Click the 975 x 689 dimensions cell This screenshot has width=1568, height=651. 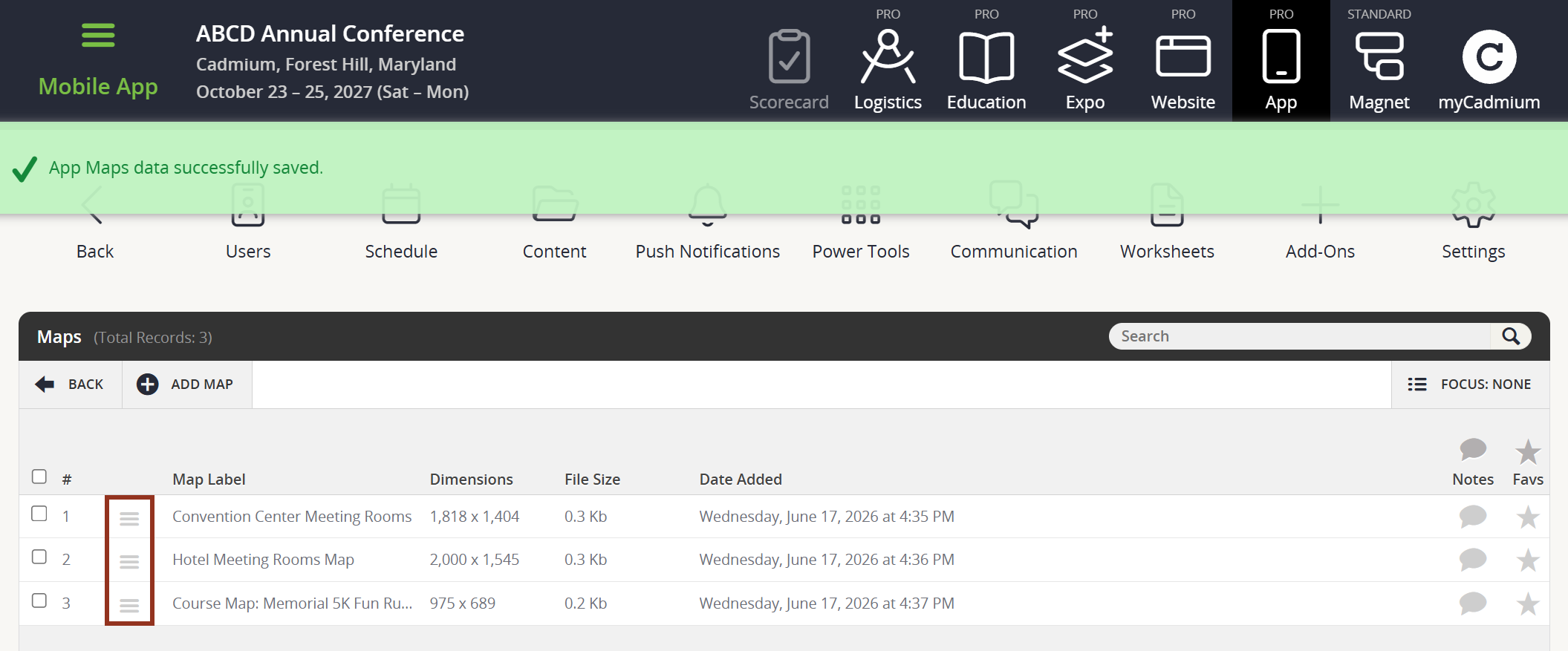click(x=462, y=603)
